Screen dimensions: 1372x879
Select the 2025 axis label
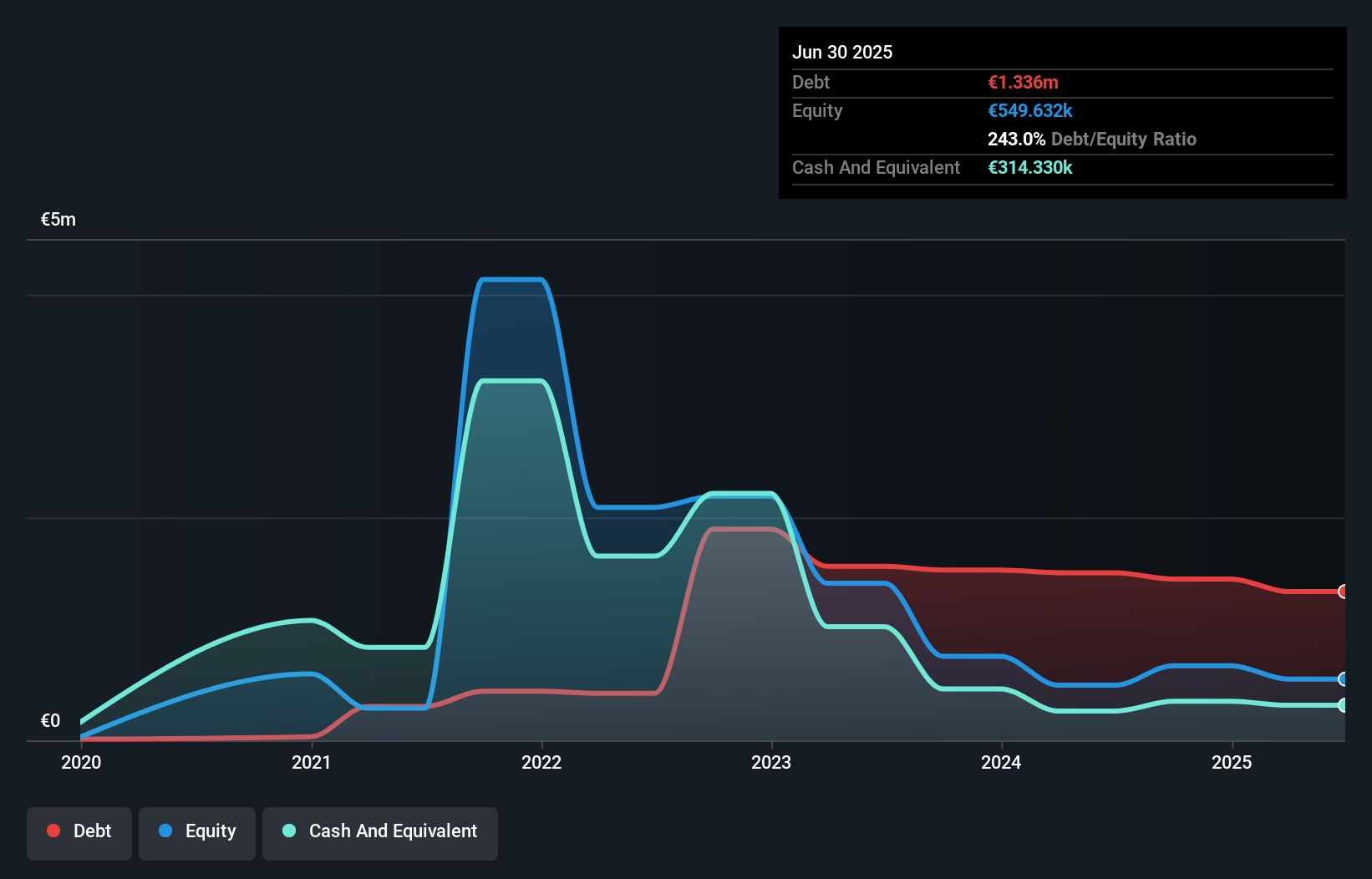pos(1232,762)
